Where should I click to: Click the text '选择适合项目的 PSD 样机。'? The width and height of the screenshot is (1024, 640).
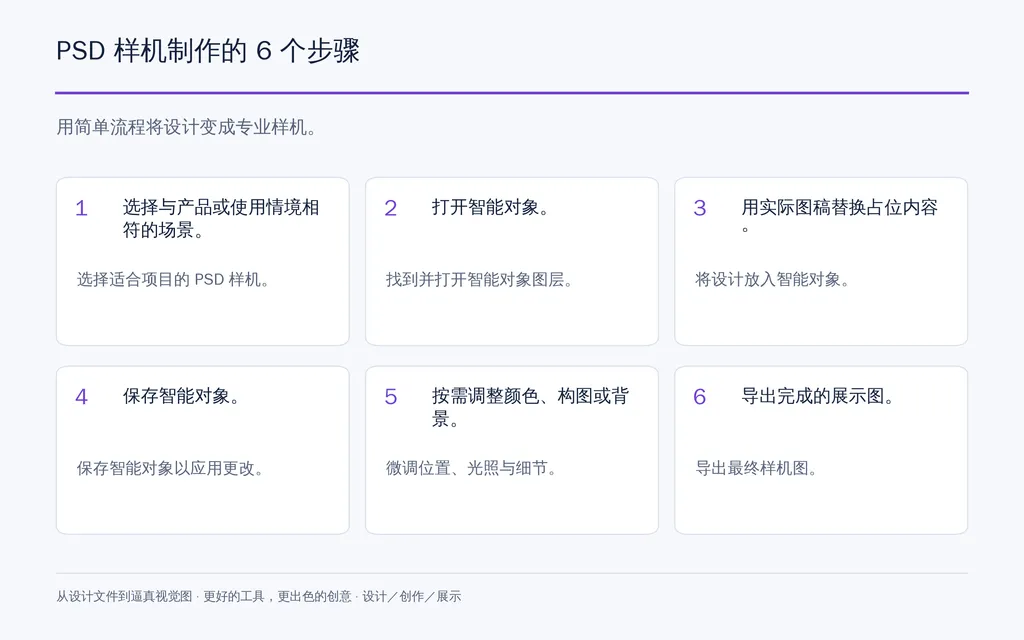tap(172, 280)
